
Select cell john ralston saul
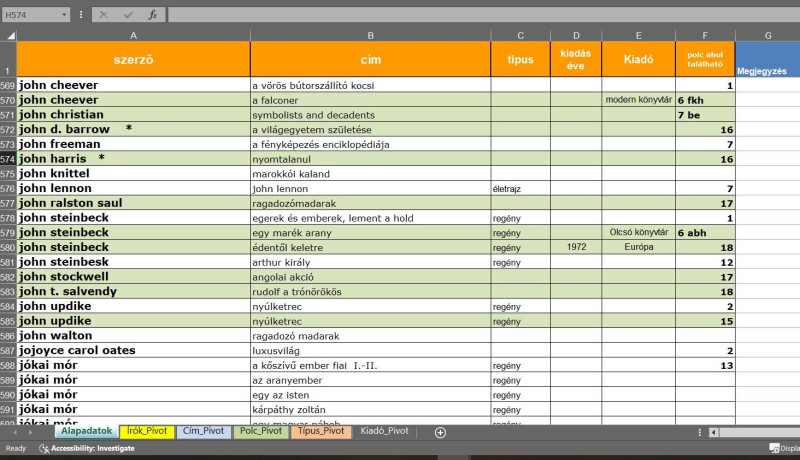(133, 203)
